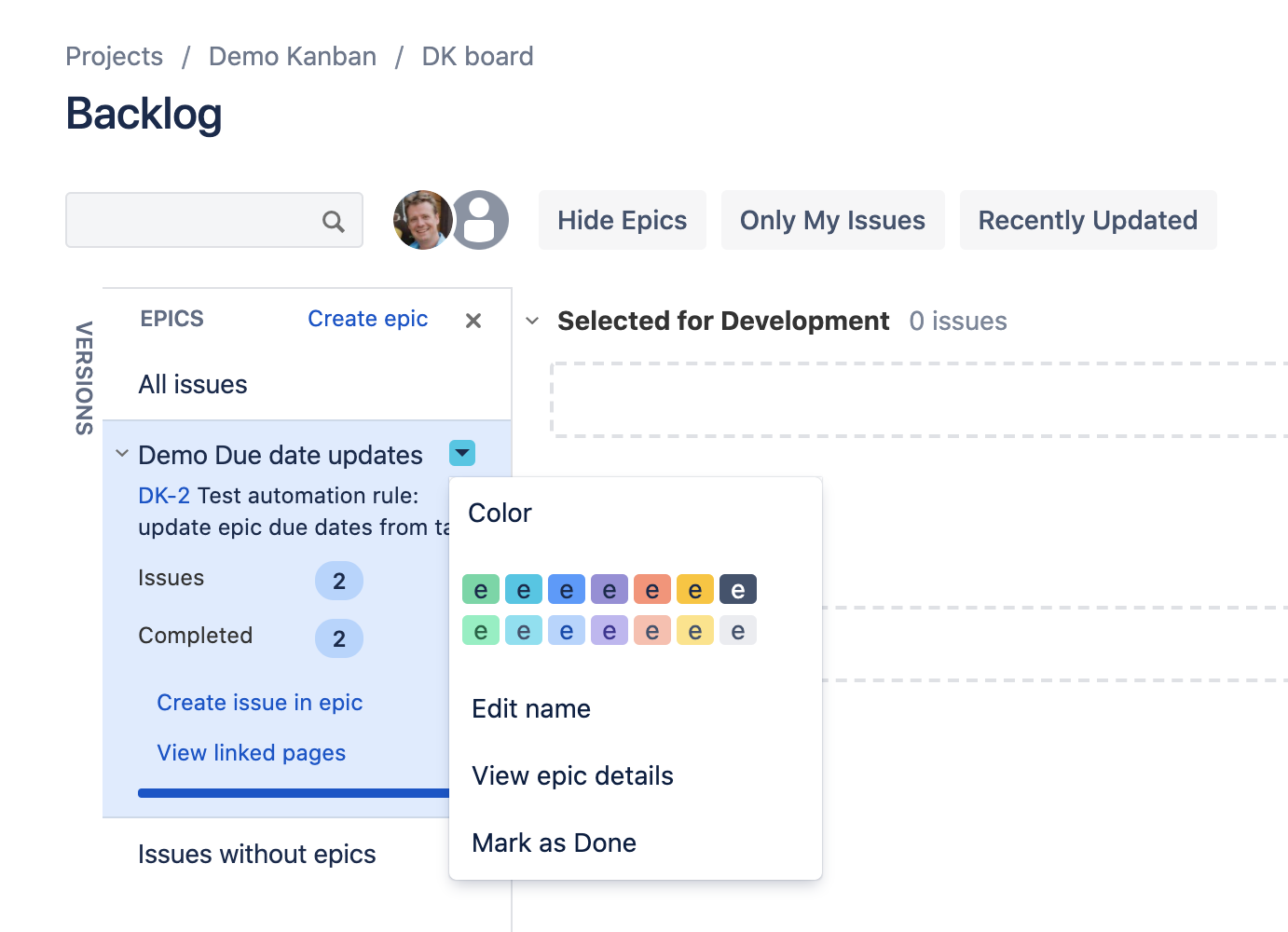The width and height of the screenshot is (1288, 932).
Task: Open the epic dropdown arrow menu
Action: 462,453
